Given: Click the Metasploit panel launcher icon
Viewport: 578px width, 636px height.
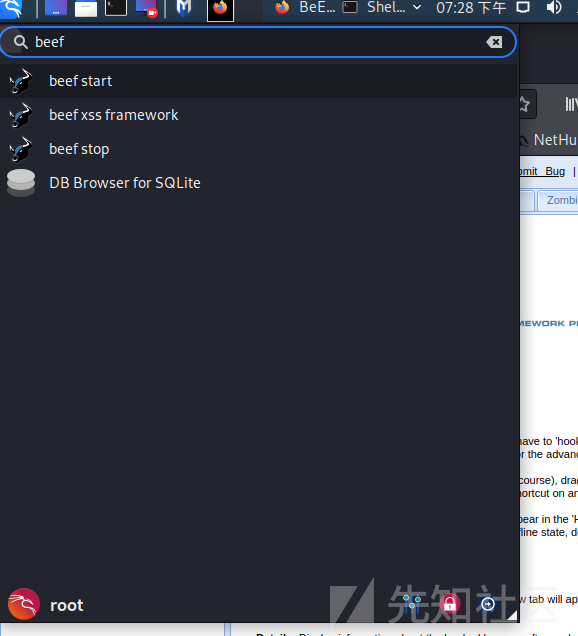Looking at the screenshot, I should pos(184,8).
